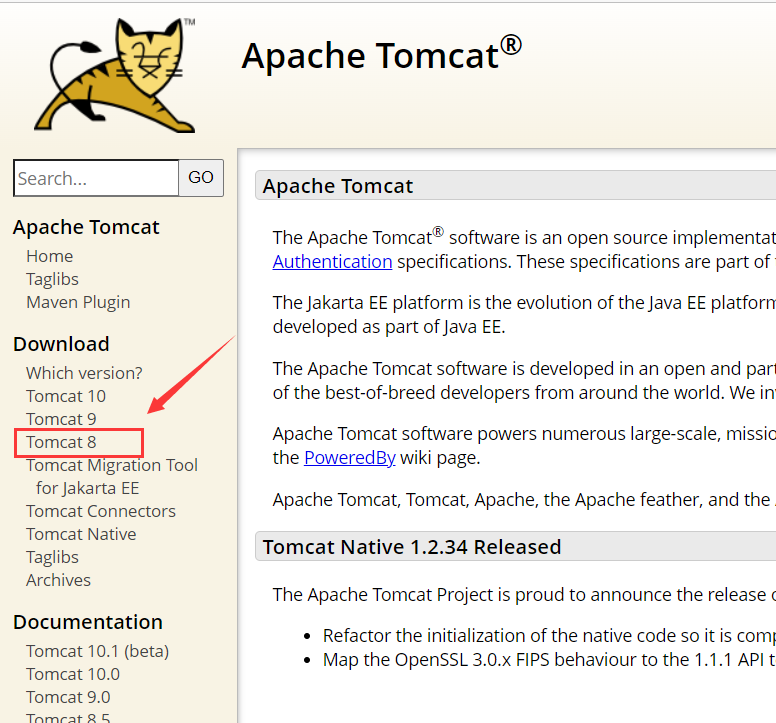Open the Which version? link
The width and height of the screenshot is (776, 723).
(x=84, y=373)
